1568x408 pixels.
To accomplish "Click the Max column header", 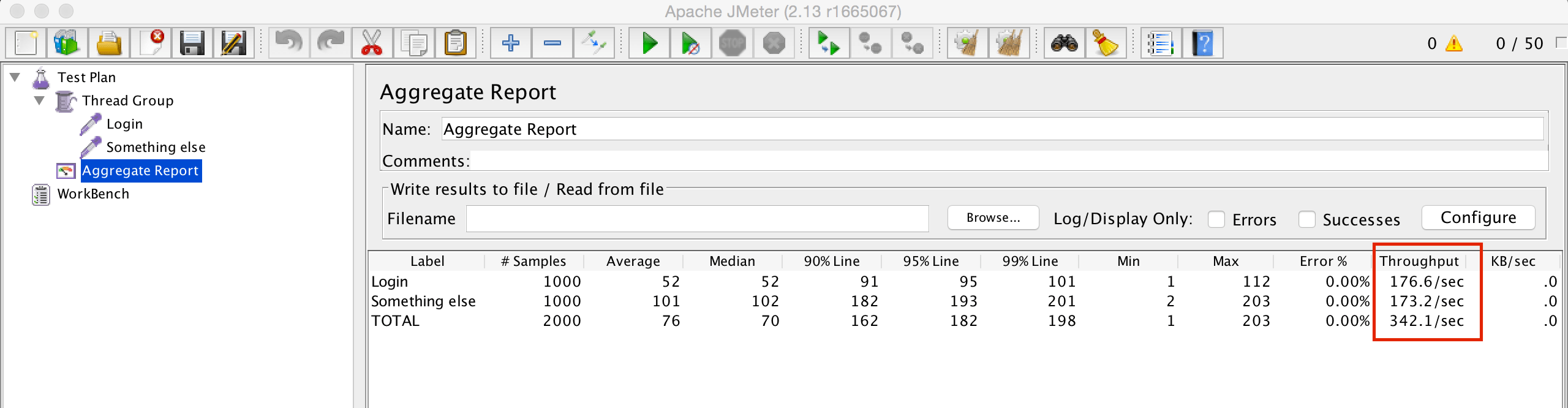I will (x=1226, y=261).
